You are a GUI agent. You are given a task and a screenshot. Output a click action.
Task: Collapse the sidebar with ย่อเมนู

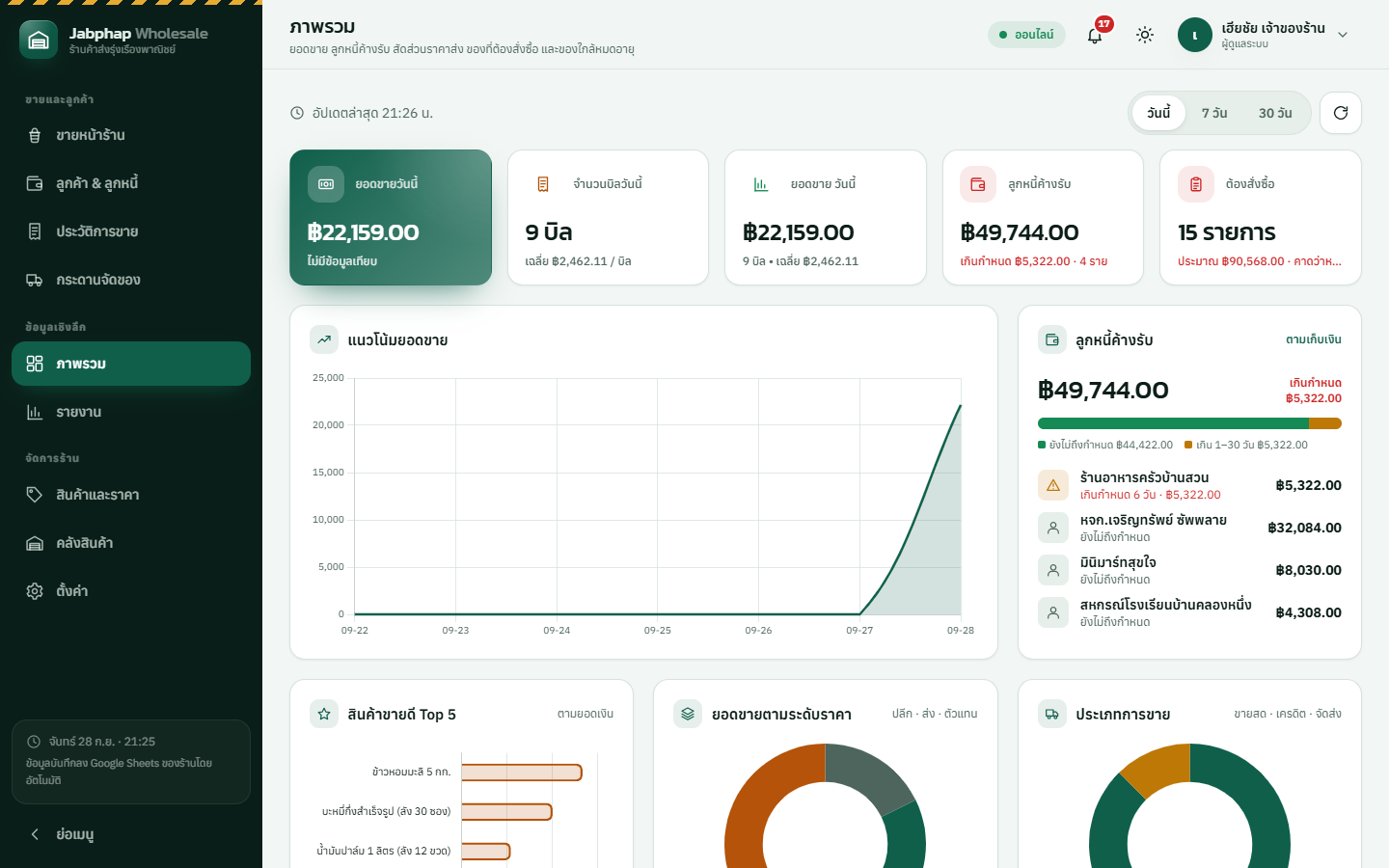[131, 834]
